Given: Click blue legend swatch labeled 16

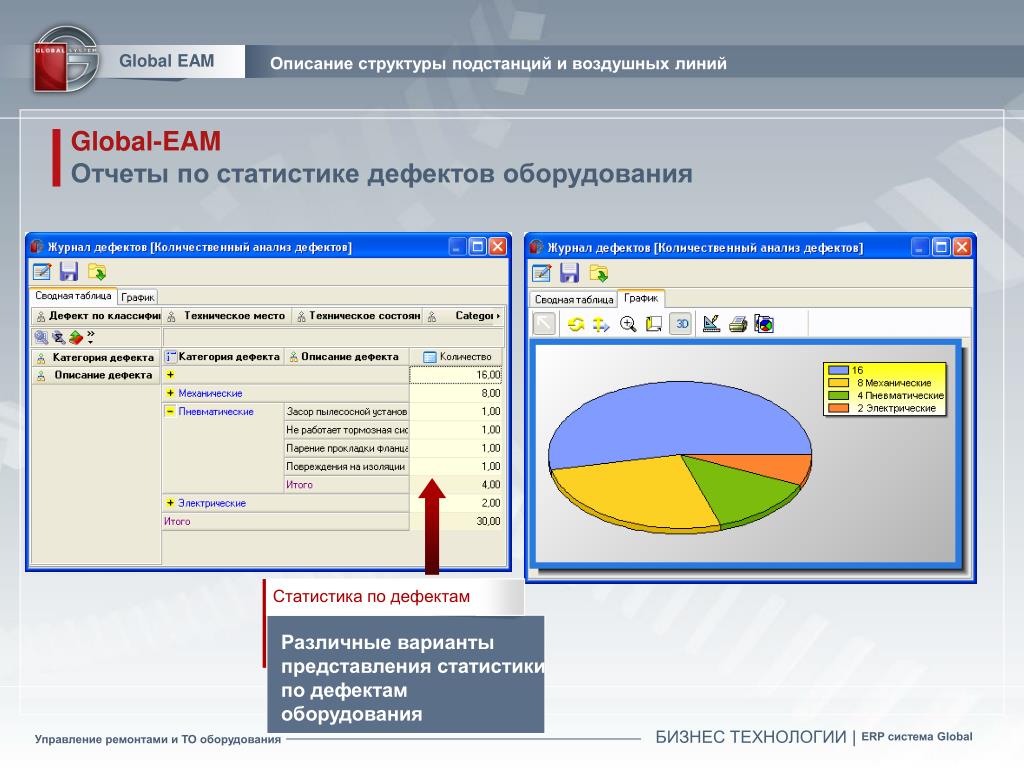Looking at the screenshot, I should (838, 370).
